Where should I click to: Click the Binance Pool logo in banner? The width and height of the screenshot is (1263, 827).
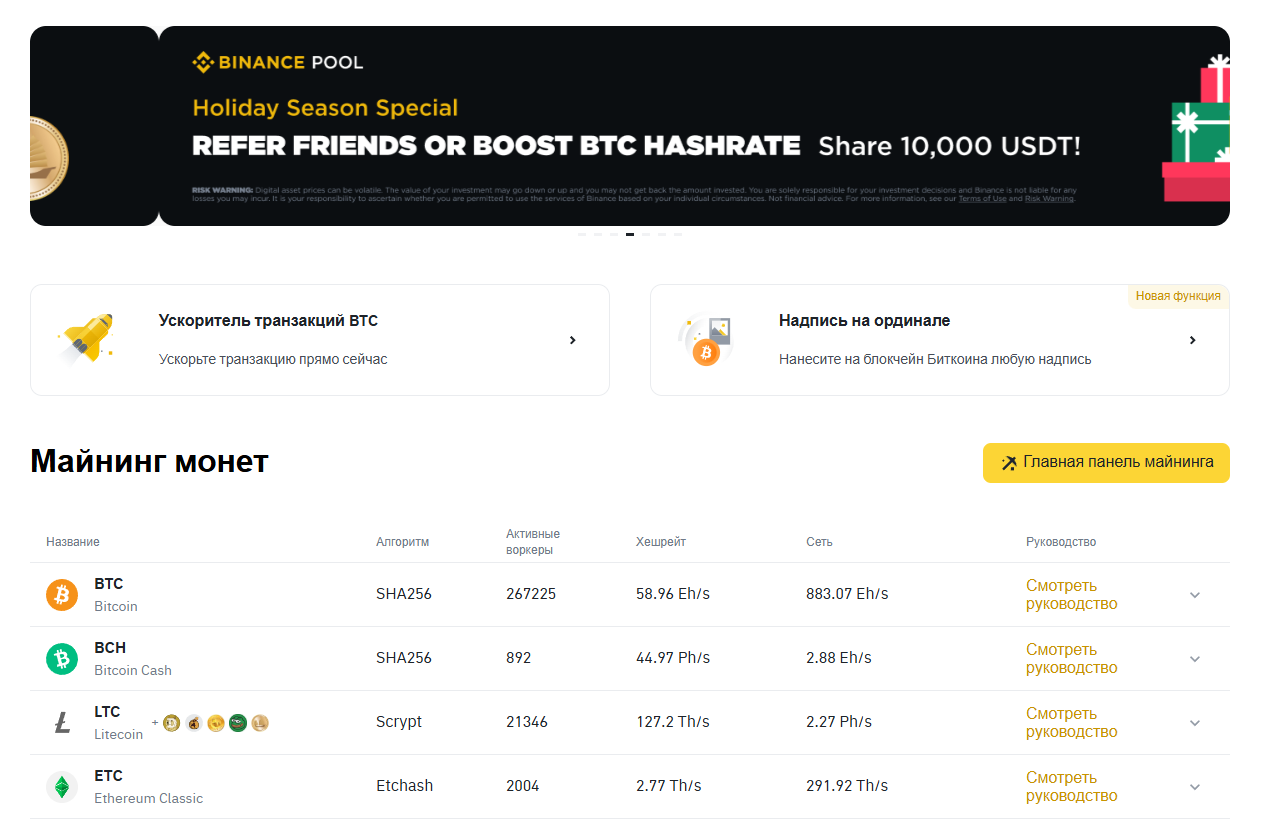coord(278,63)
